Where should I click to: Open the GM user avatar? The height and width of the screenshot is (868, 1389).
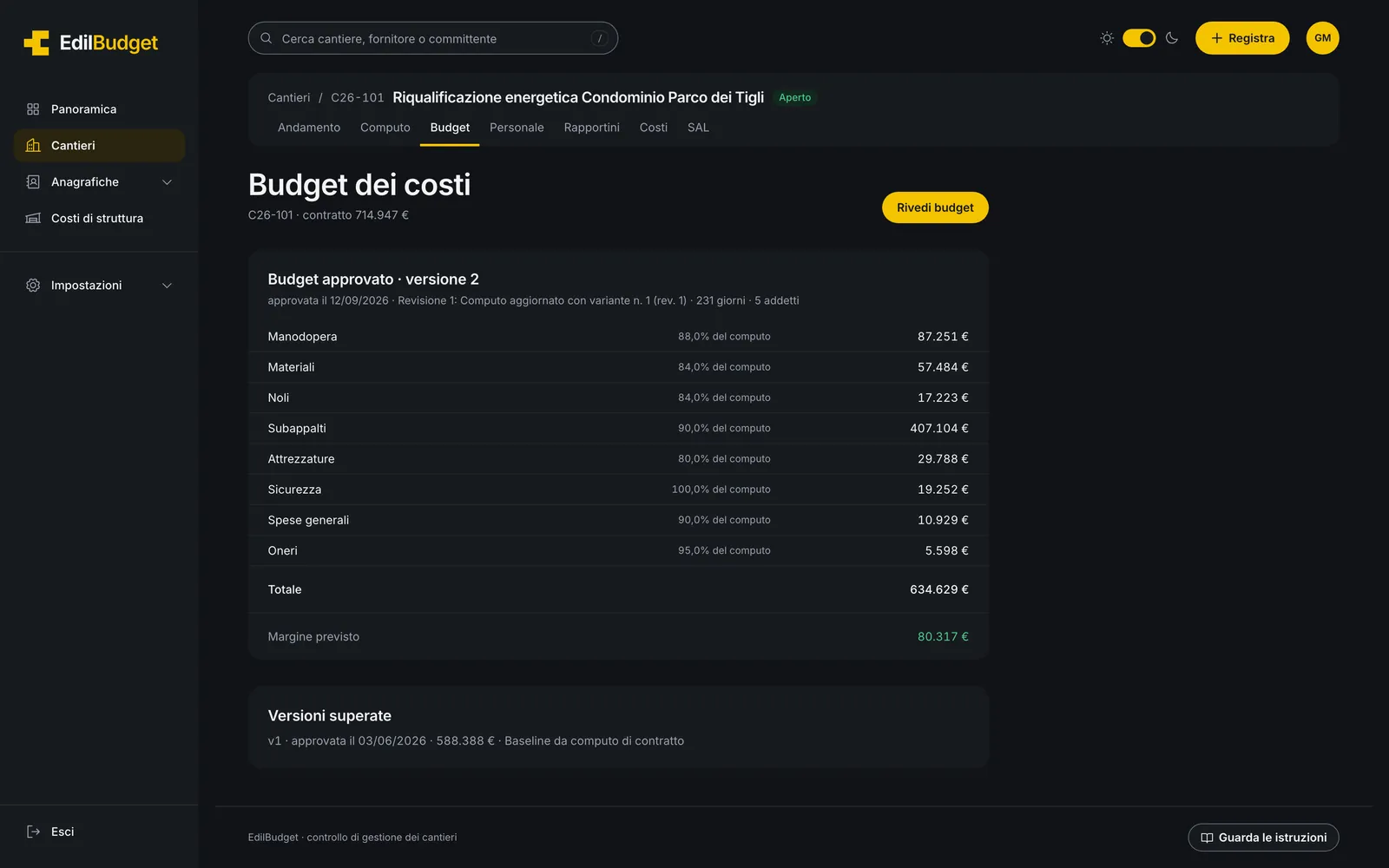pos(1323,38)
